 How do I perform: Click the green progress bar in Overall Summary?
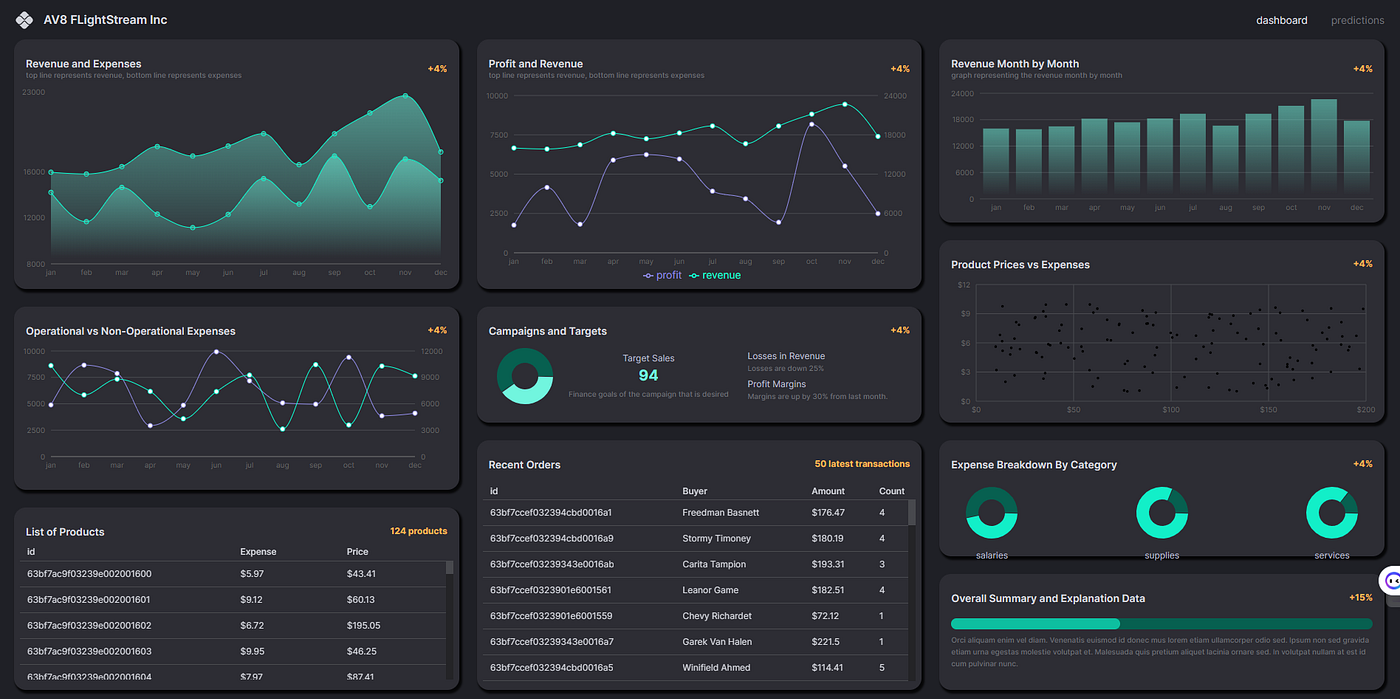pos(1035,623)
